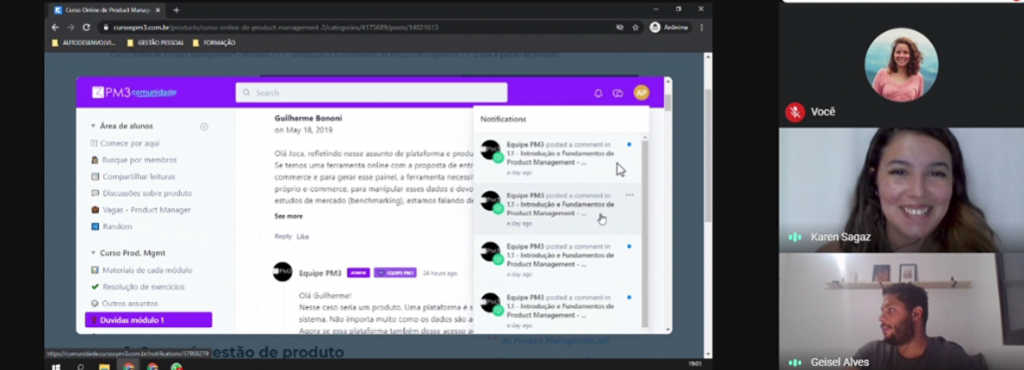The image size is (1024, 370).
Task: Click the PM3 comunidade logo
Action: pos(135,93)
